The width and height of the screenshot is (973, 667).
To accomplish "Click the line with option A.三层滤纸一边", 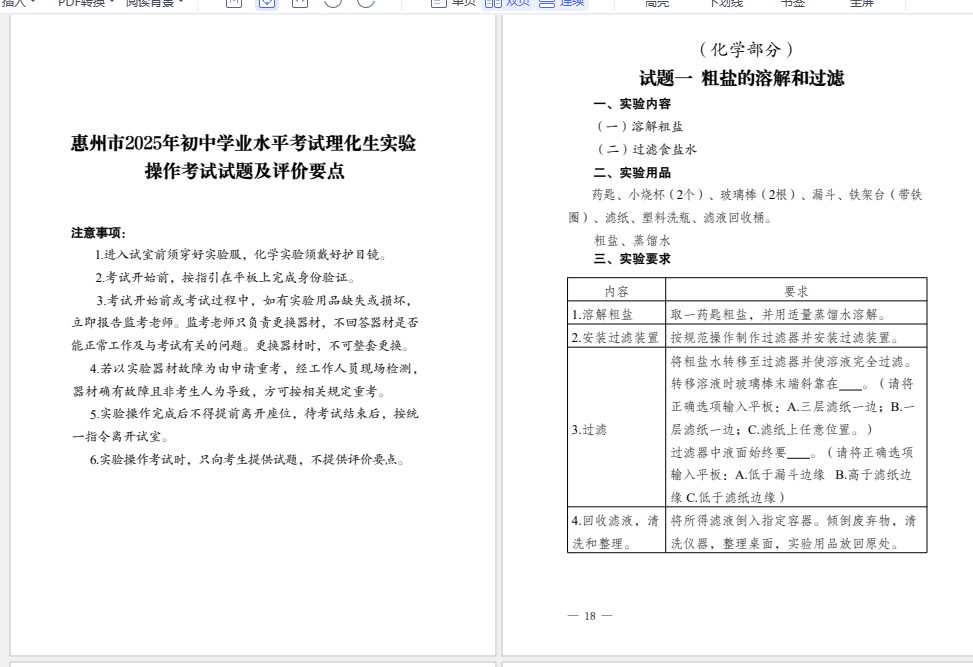I will [792, 407].
